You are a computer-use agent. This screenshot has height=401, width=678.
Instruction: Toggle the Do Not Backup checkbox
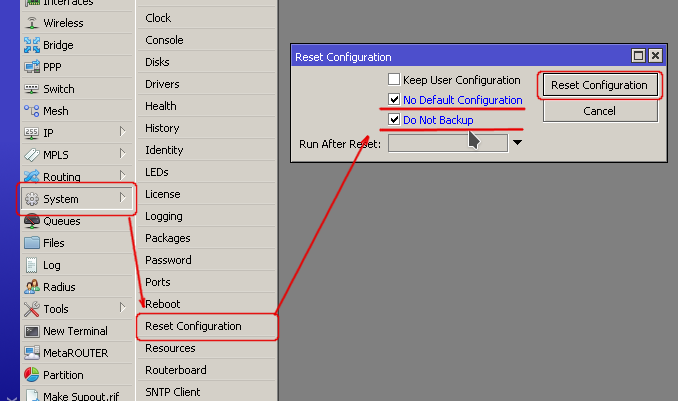395,120
